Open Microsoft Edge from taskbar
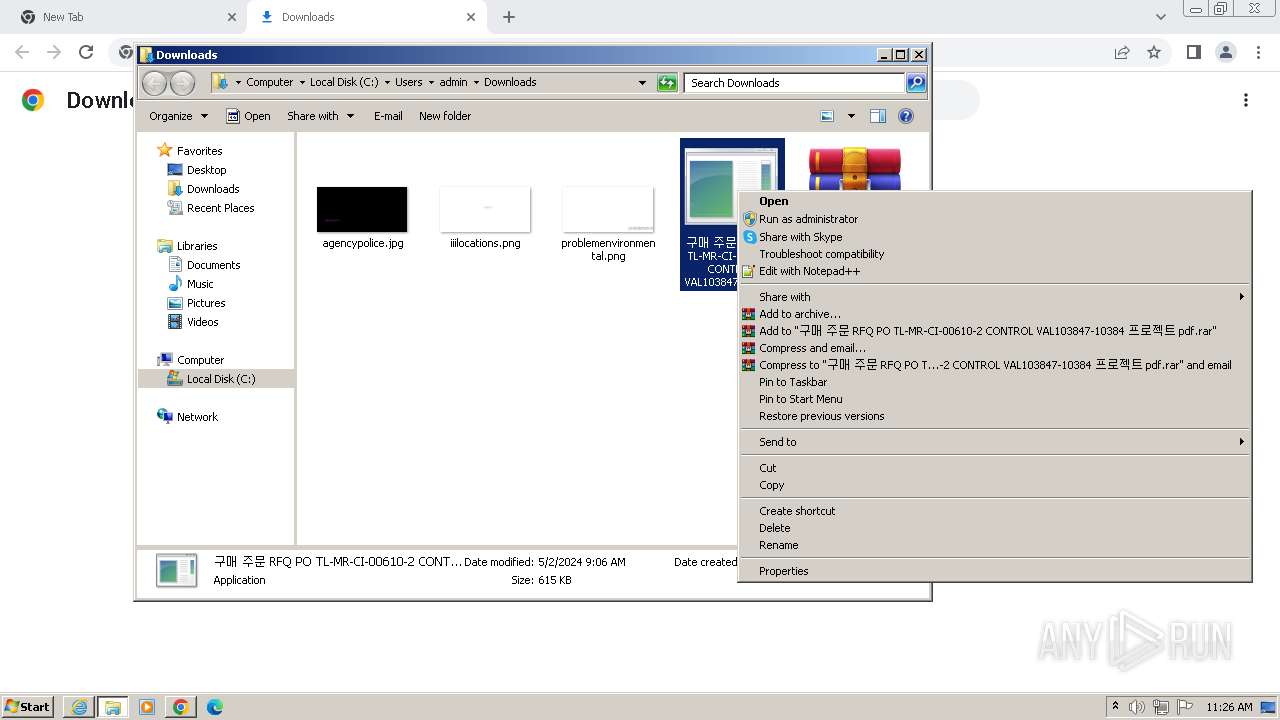The image size is (1280, 720). click(215, 707)
